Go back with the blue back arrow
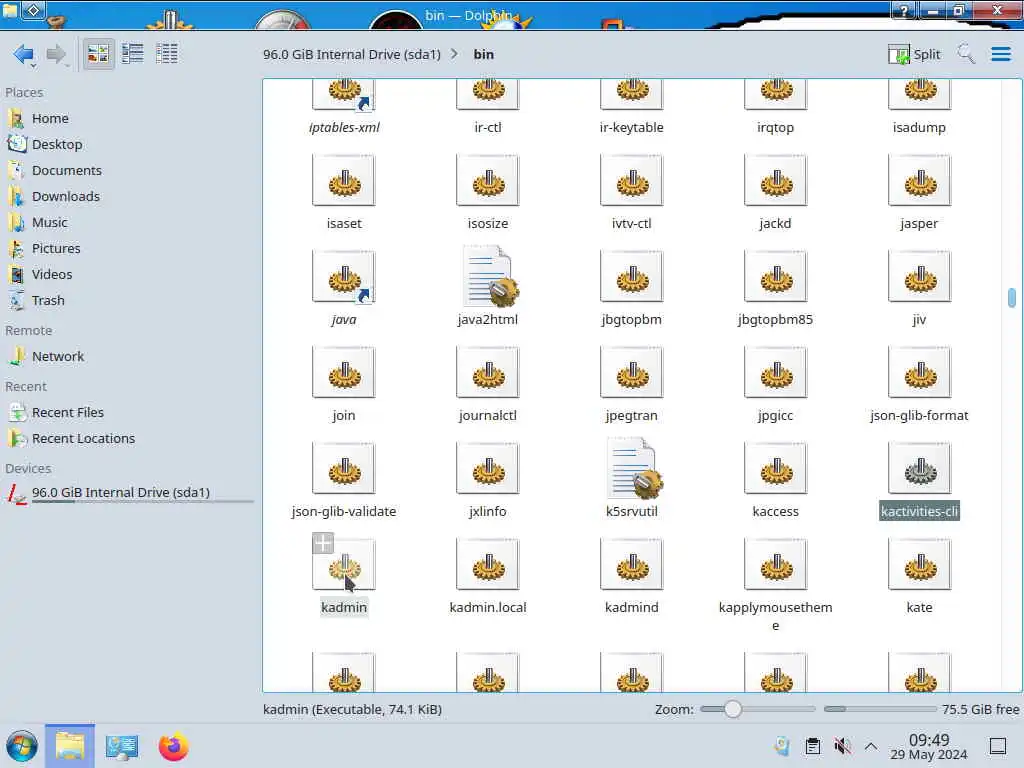Image resolution: width=1024 pixels, height=768 pixels. [x=23, y=54]
